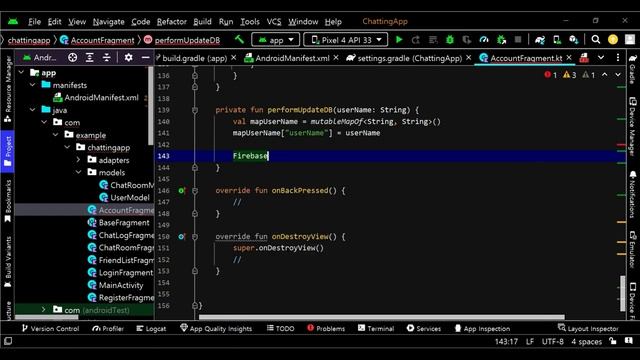
Task: Toggle the Build Variants side tab
Action: pos(7,262)
